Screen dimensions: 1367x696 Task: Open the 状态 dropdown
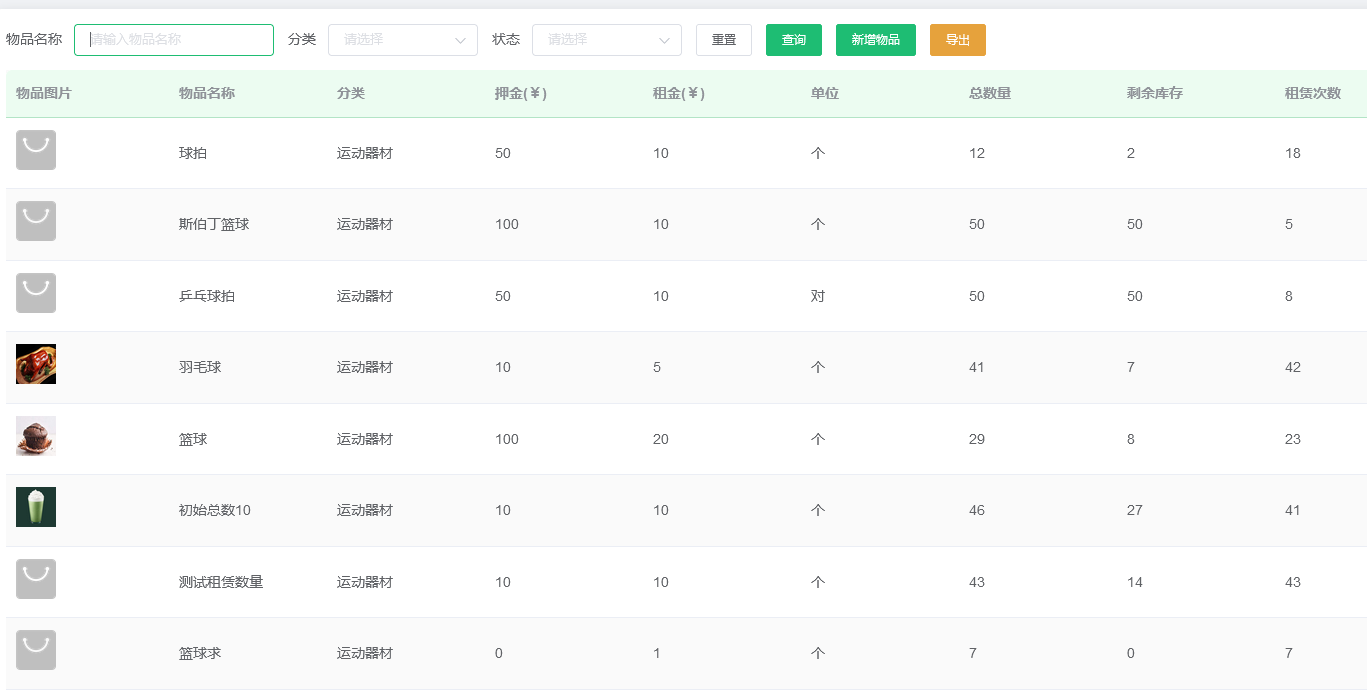(606, 40)
